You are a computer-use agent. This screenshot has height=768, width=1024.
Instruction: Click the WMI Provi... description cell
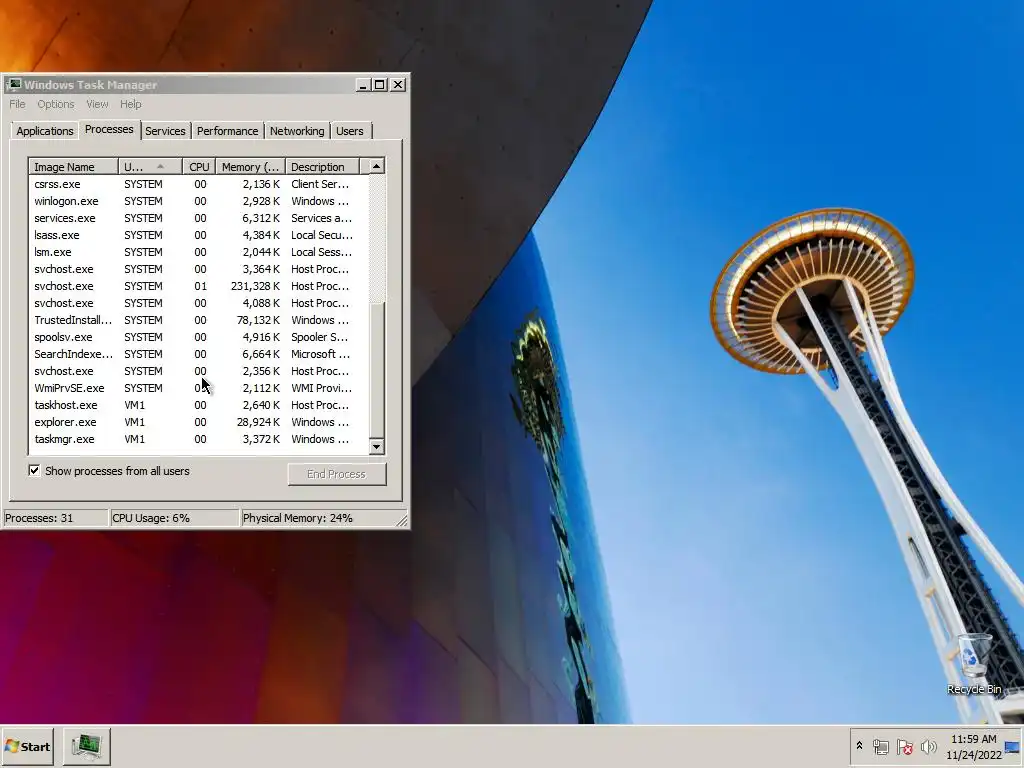point(321,388)
